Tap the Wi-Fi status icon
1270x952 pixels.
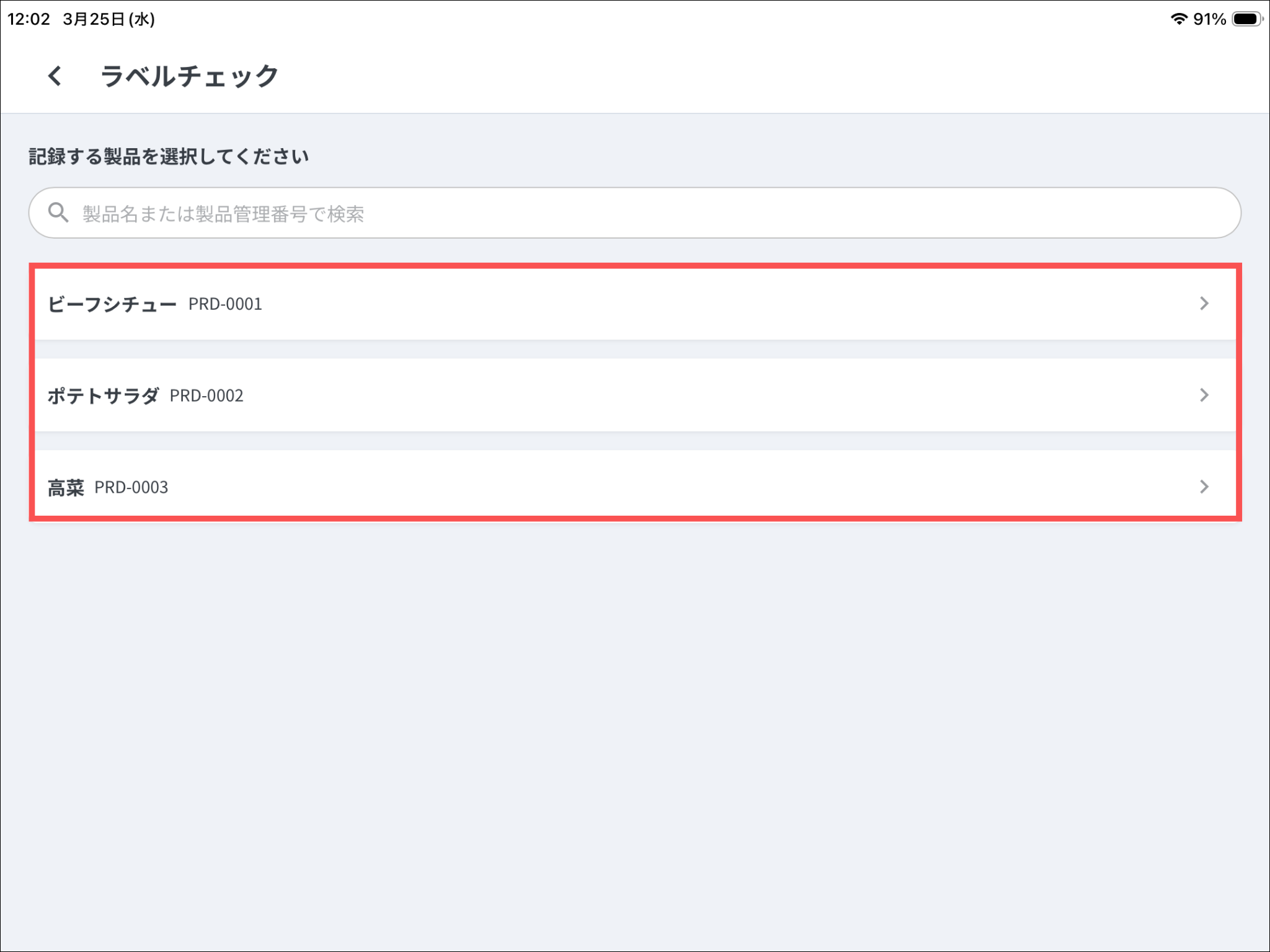[x=1178, y=19]
